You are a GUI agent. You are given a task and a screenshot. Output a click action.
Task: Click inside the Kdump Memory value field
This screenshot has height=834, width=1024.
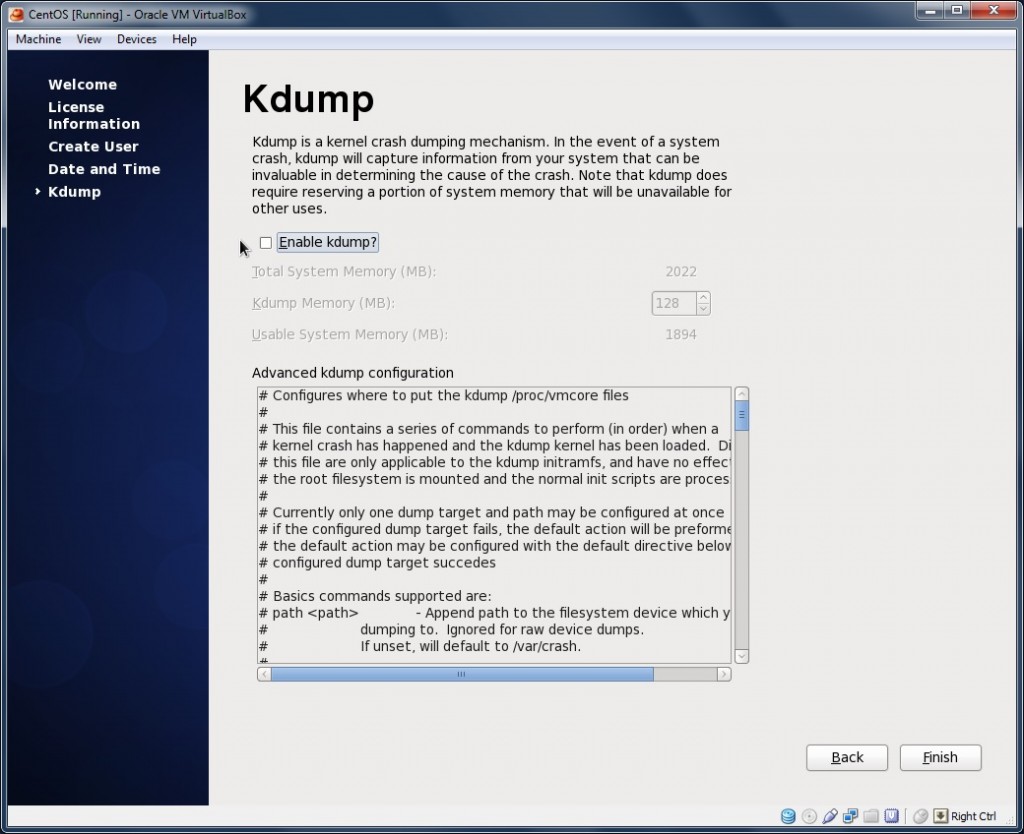pyautogui.click(x=673, y=303)
